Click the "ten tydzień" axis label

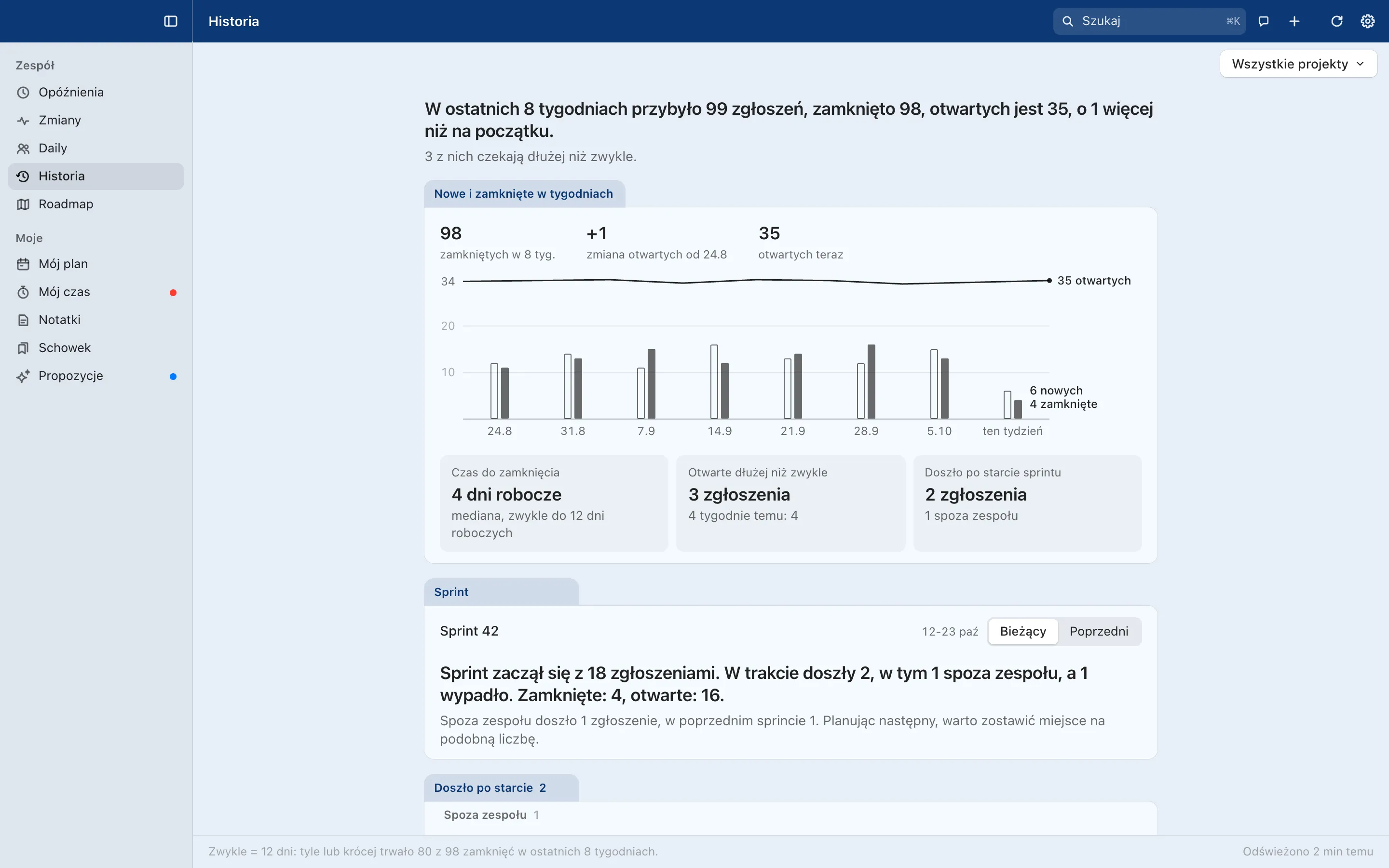pyautogui.click(x=1012, y=431)
